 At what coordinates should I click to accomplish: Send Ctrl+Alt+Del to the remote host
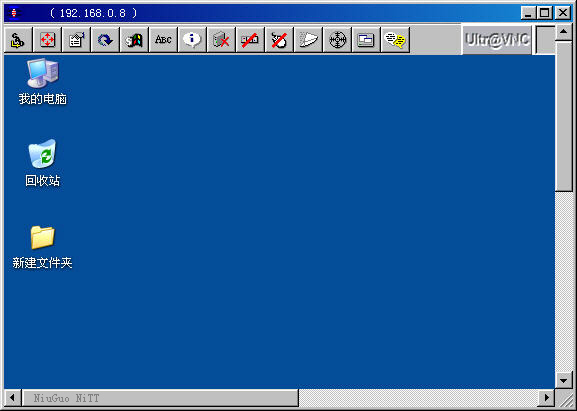18,39
